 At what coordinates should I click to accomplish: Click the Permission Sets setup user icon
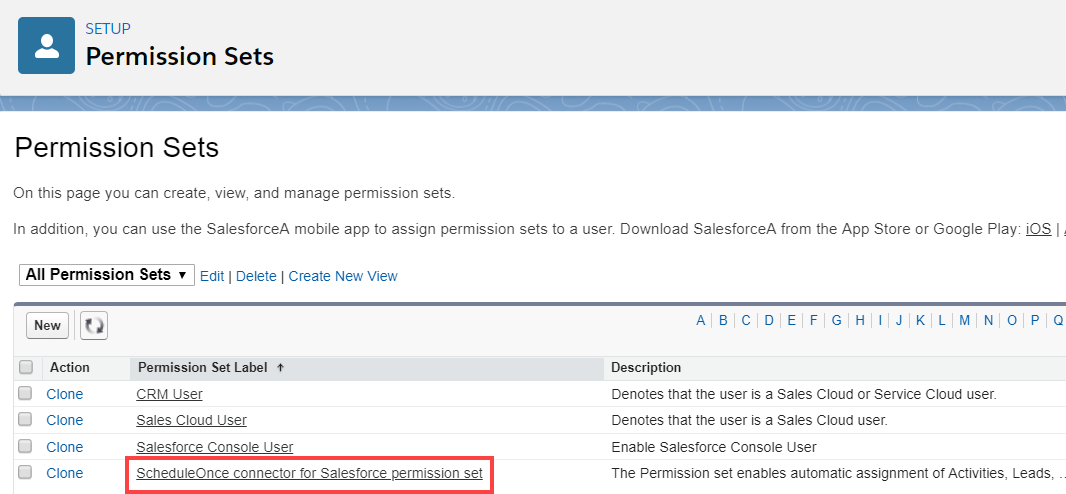click(x=46, y=45)
